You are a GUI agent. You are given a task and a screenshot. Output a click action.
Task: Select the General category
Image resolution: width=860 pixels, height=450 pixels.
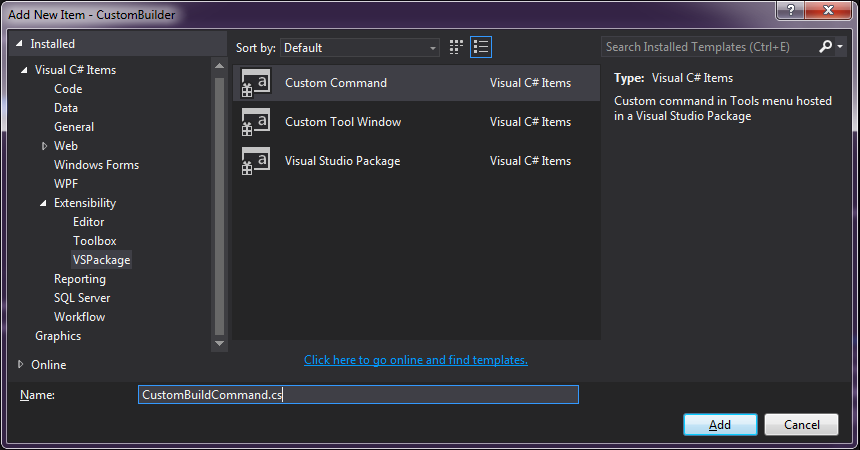74,127
